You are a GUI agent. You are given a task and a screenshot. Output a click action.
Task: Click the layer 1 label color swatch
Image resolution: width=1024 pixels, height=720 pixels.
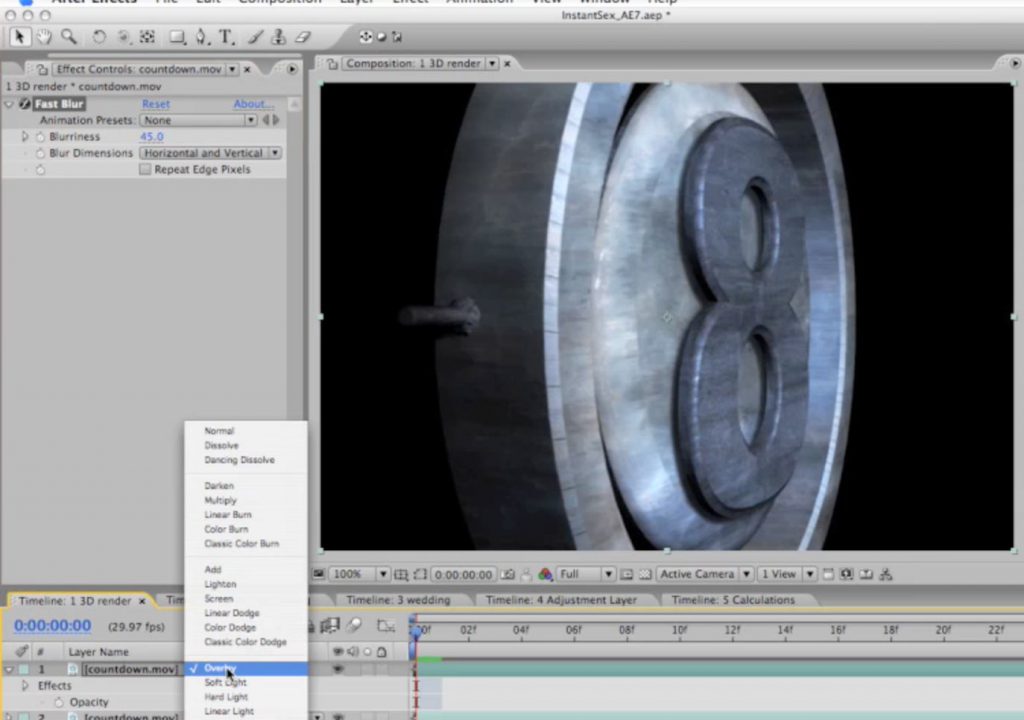click(24, 669)
